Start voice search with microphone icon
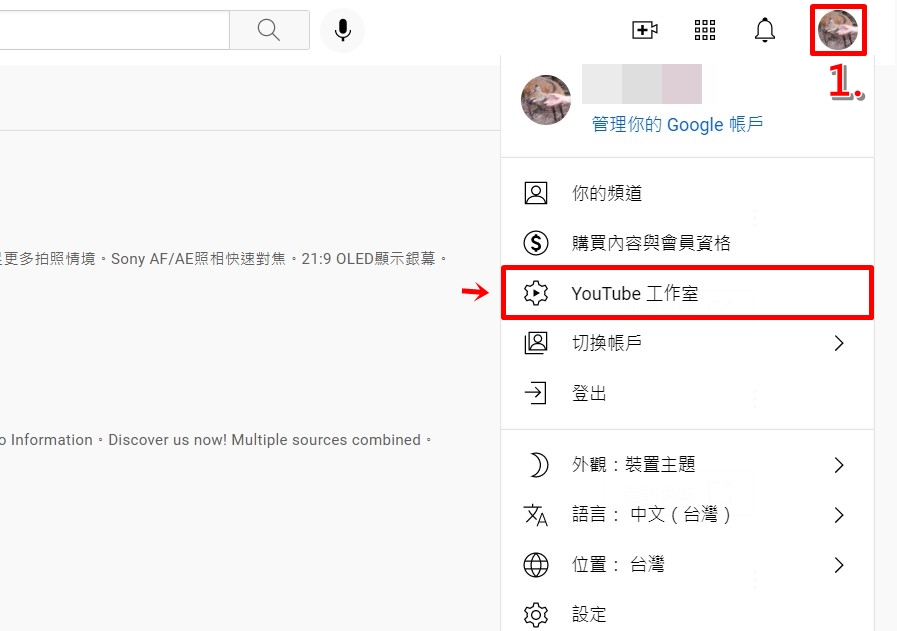The width and height of the screenshot is (897, 631). coord(343,30)
